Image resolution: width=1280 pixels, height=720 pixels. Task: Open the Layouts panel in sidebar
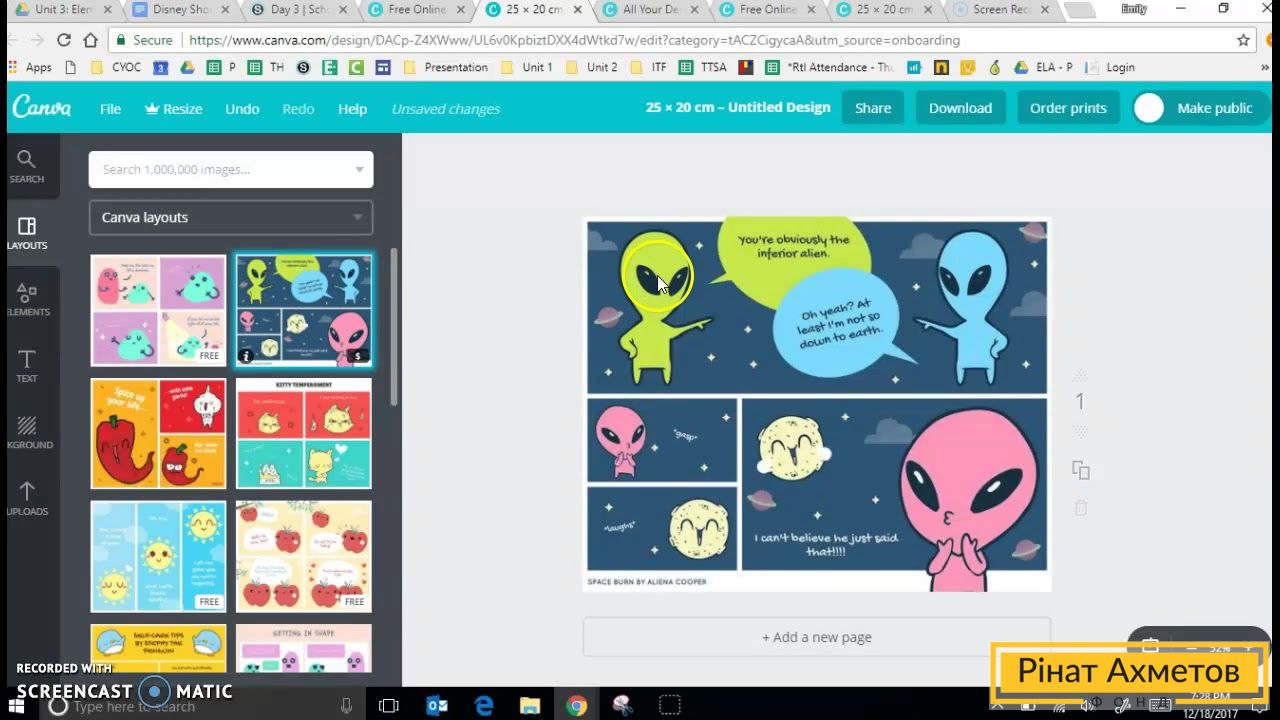tap(27, 233)
